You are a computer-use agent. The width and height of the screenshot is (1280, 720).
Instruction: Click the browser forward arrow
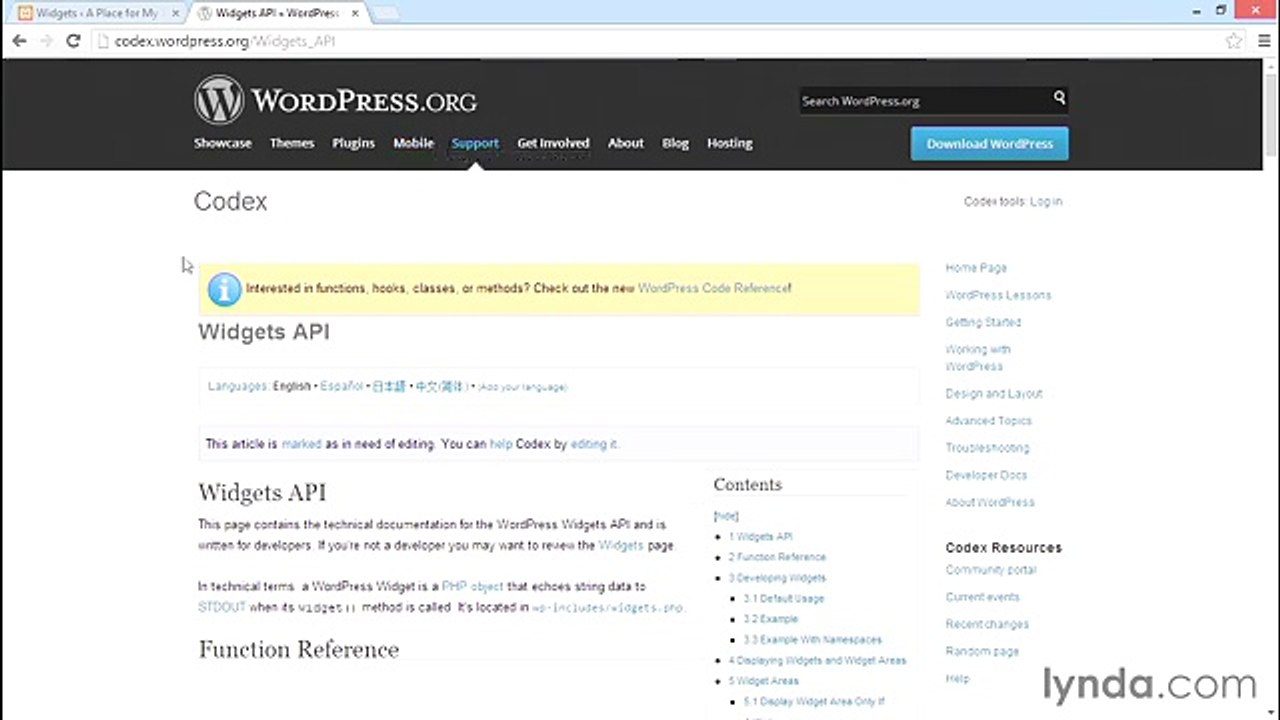click(46, 41)
